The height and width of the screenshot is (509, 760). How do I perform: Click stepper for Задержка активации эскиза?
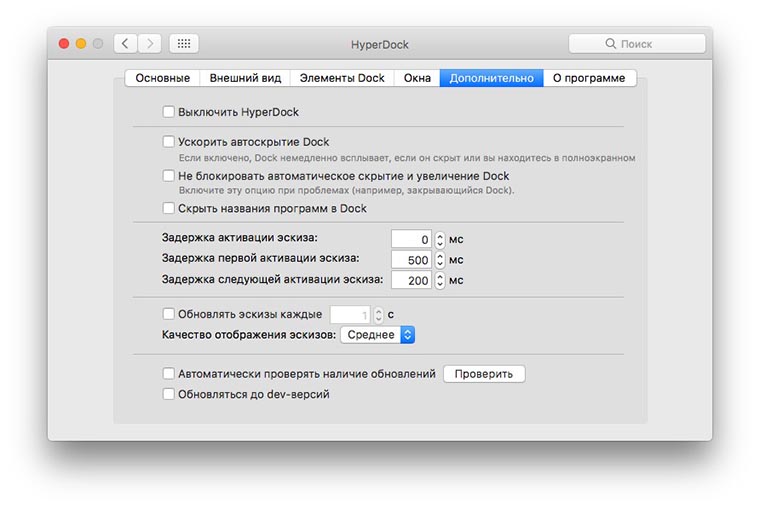pos(440,239)
